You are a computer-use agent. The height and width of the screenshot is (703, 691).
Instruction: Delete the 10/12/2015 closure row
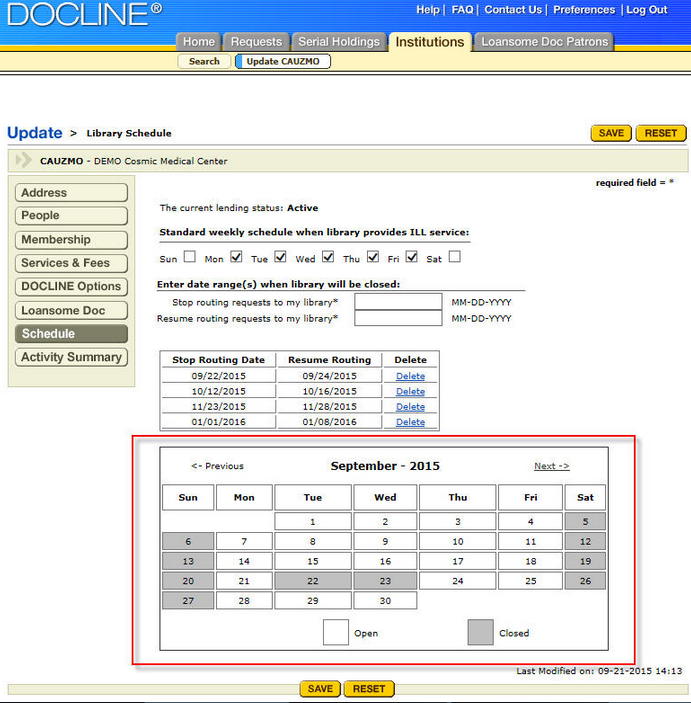tap(410, 391)
